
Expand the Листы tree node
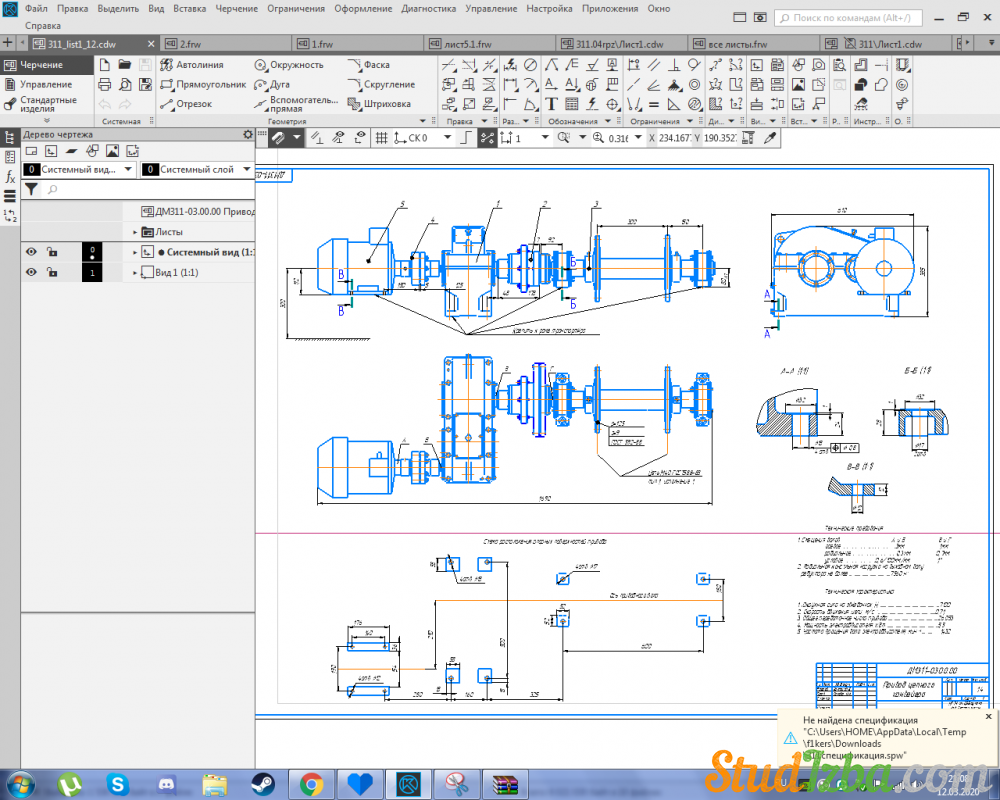click(136, 232)
